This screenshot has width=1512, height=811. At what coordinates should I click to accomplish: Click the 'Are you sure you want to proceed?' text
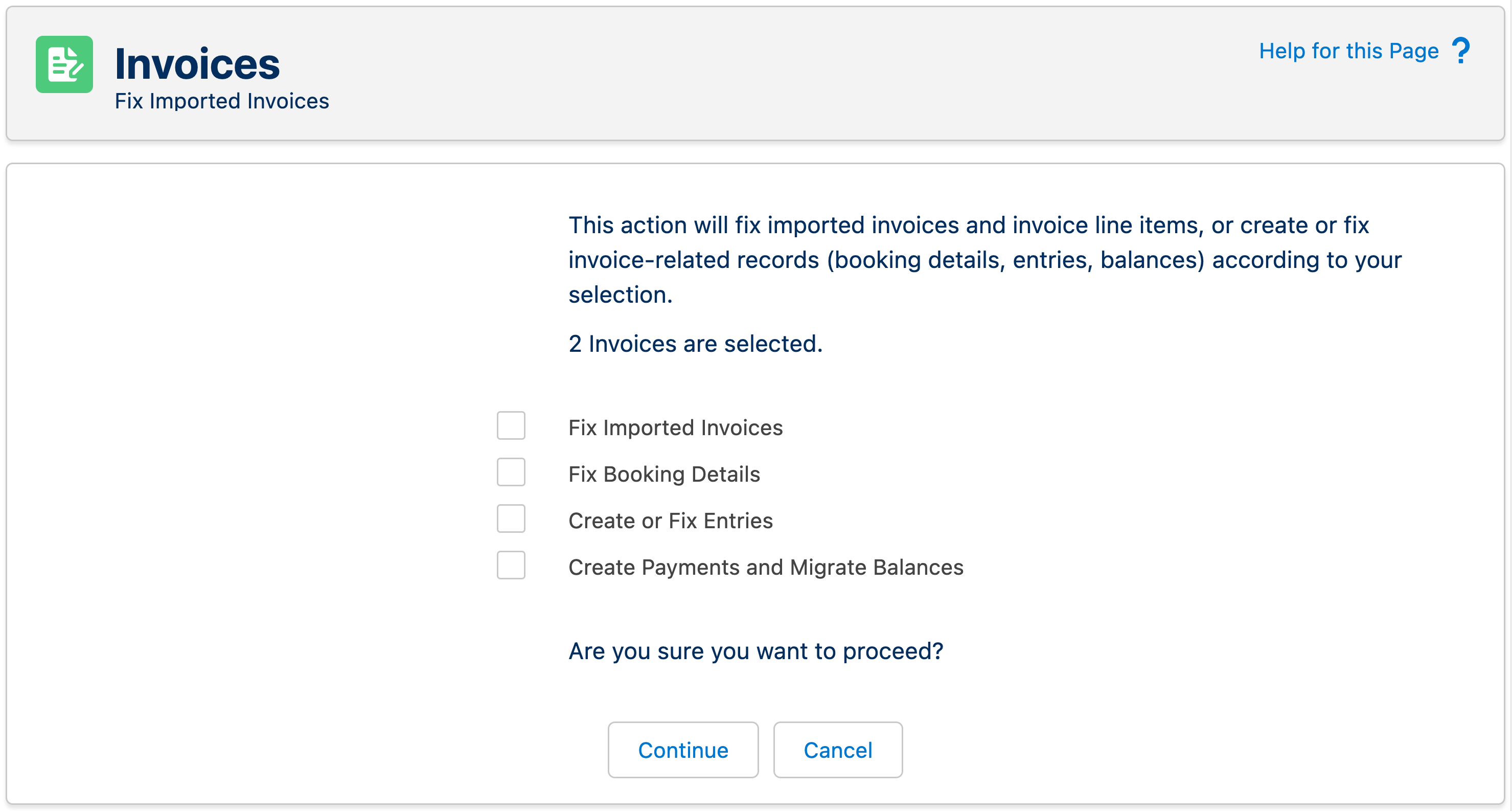[x=755, y=650]
